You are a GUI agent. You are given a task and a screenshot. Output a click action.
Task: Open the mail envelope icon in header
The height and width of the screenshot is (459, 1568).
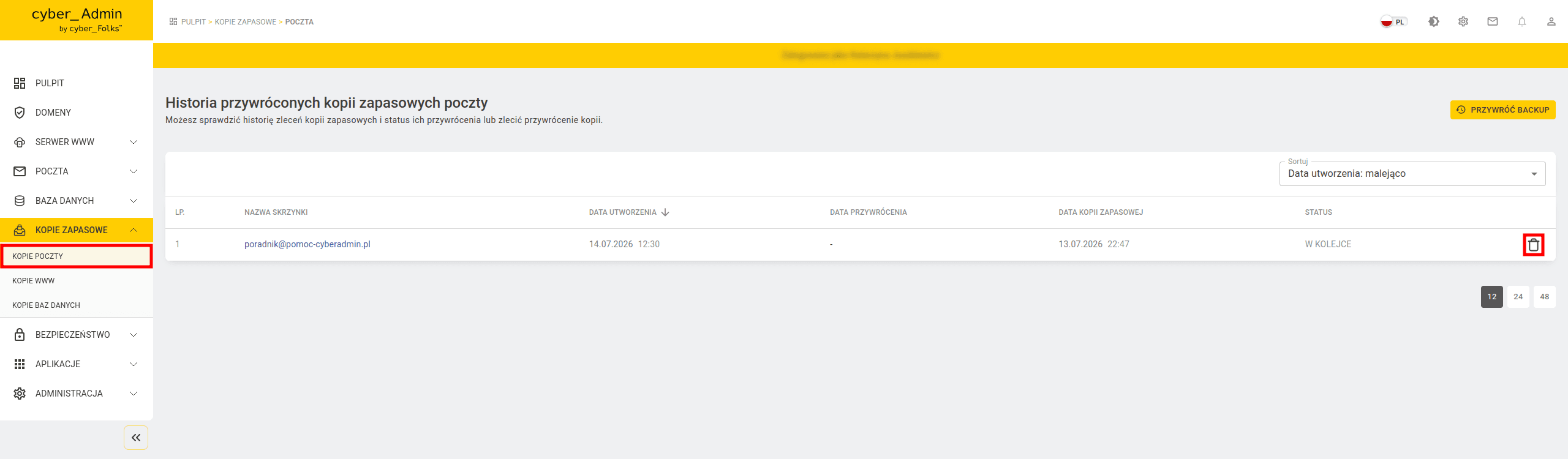pos(1492,21)
